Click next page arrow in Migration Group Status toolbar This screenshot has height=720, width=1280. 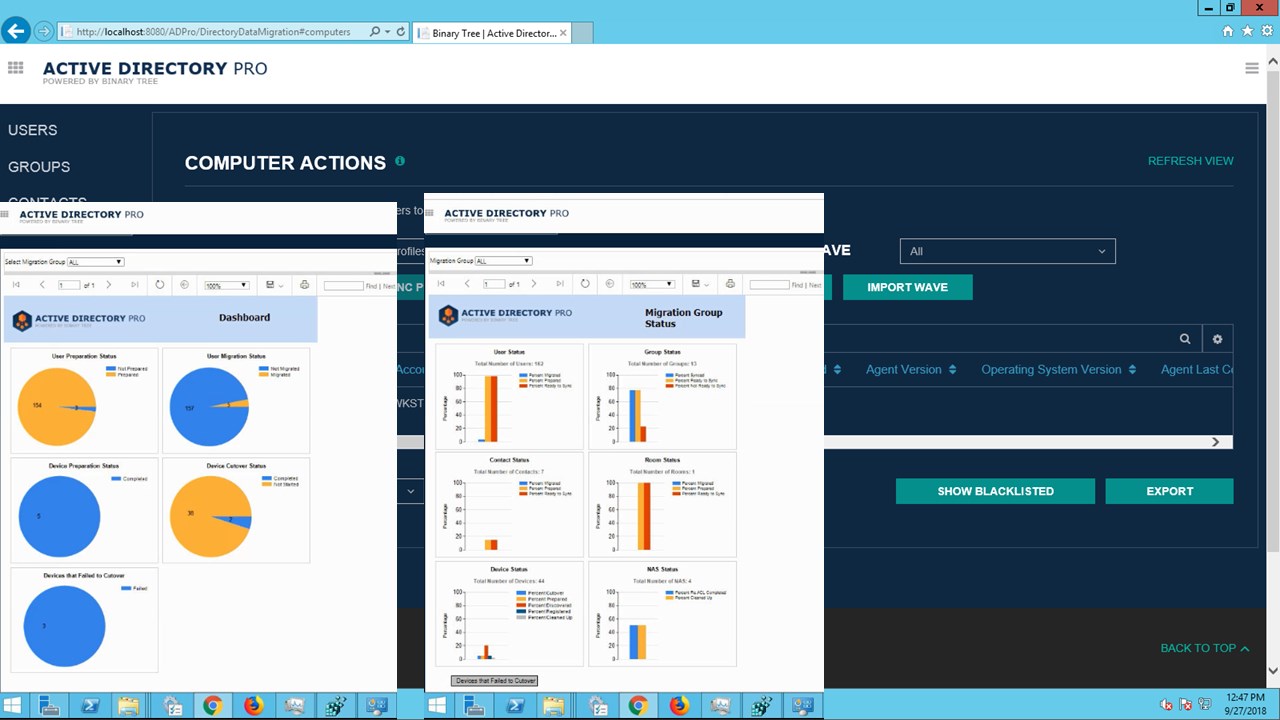(x=534, y=284)
